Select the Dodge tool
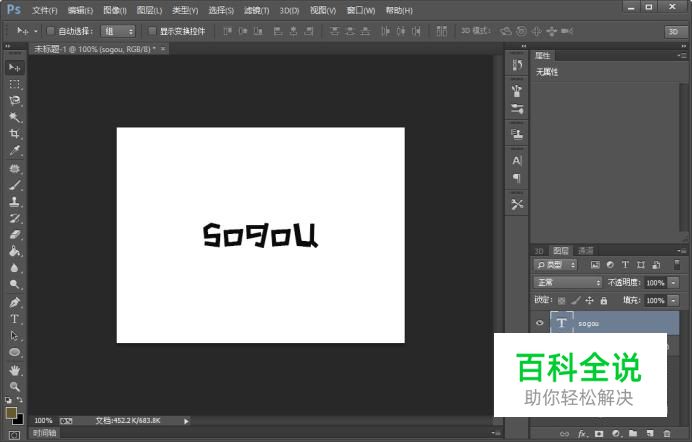Image resolution: width=692 pixels, height=442 pixels. (15, 285)
